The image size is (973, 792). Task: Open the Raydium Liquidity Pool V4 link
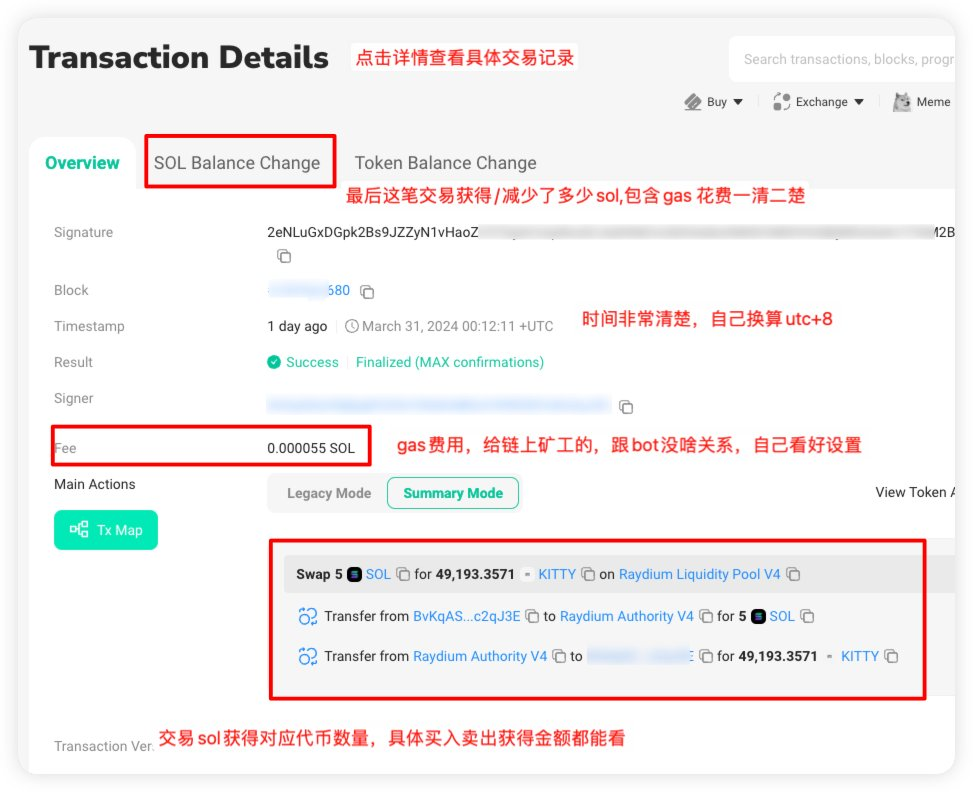(x=699, y=575)
